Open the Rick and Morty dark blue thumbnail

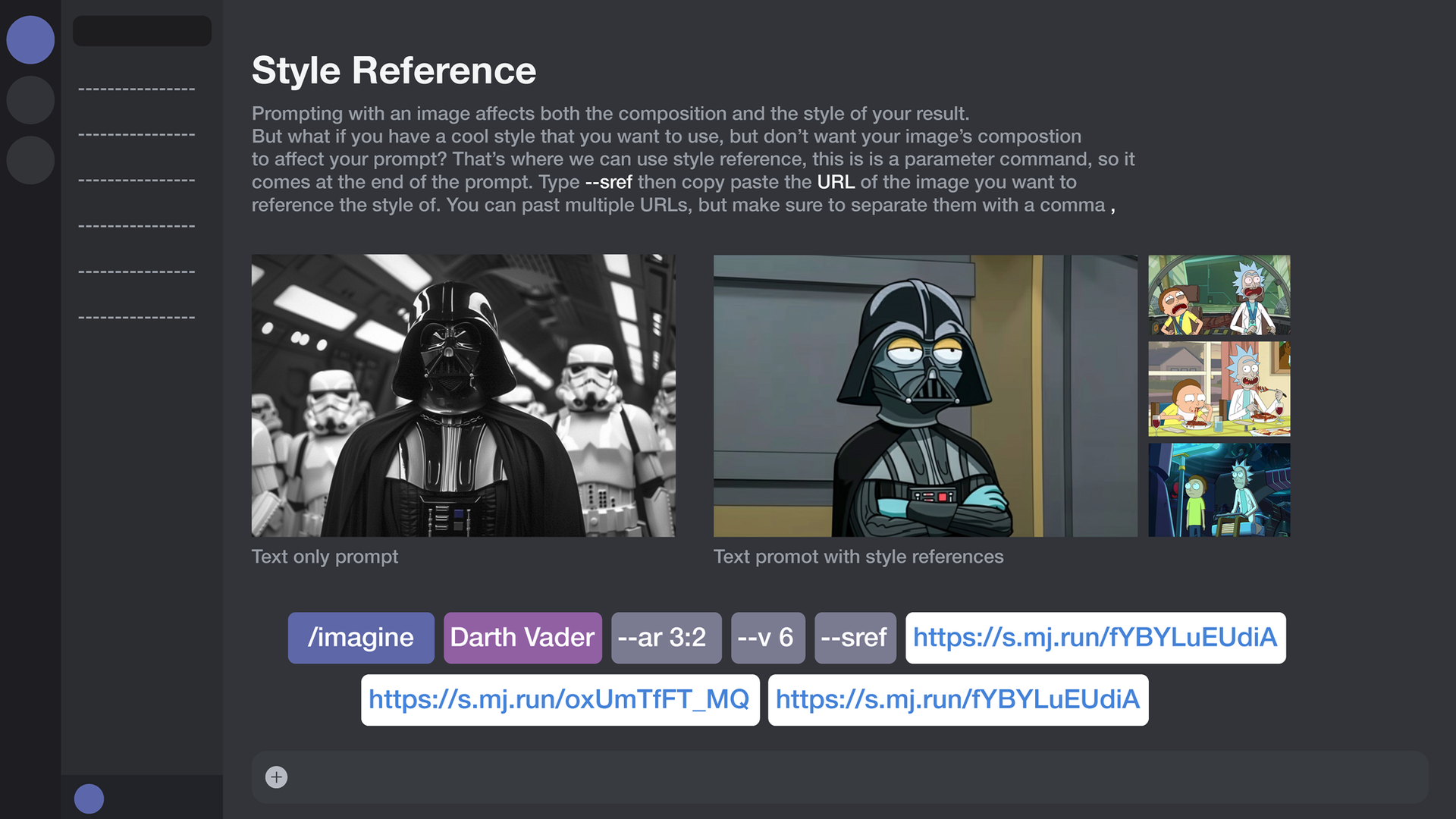point(1219,490)
